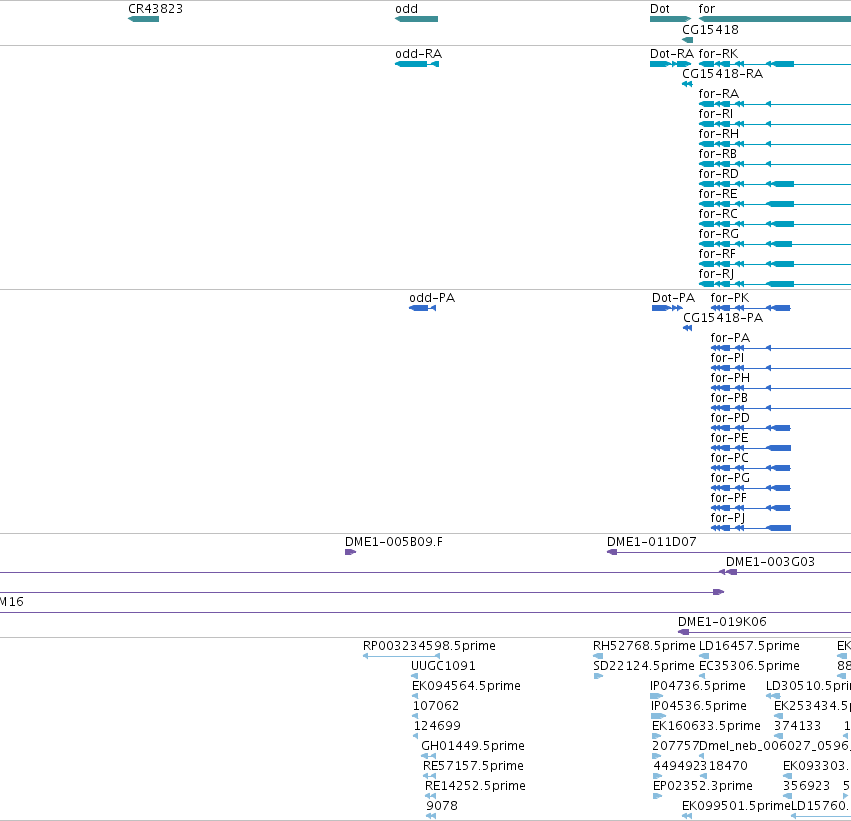
Task: Click the for-RG transcript label
Action: (x=719, y=234)
